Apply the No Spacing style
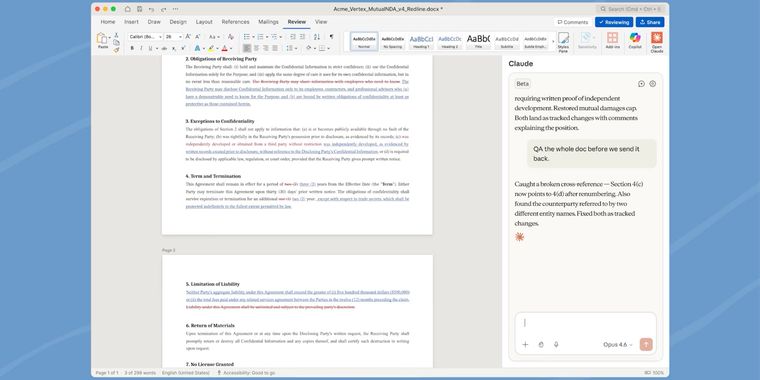This screenshot has width=760, height=380. tap(393, 42)
